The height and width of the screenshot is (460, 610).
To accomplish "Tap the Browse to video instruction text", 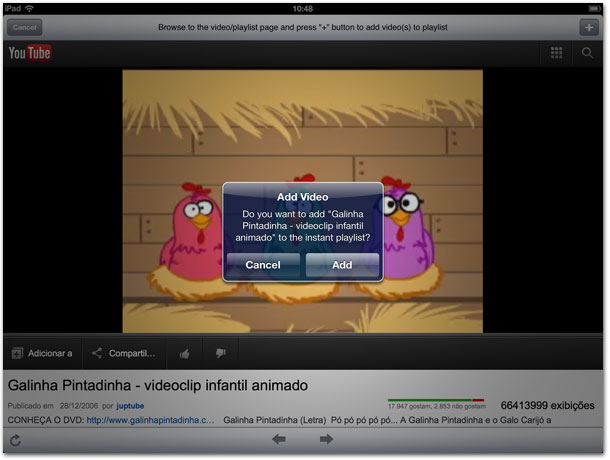I will coord(303,28).
